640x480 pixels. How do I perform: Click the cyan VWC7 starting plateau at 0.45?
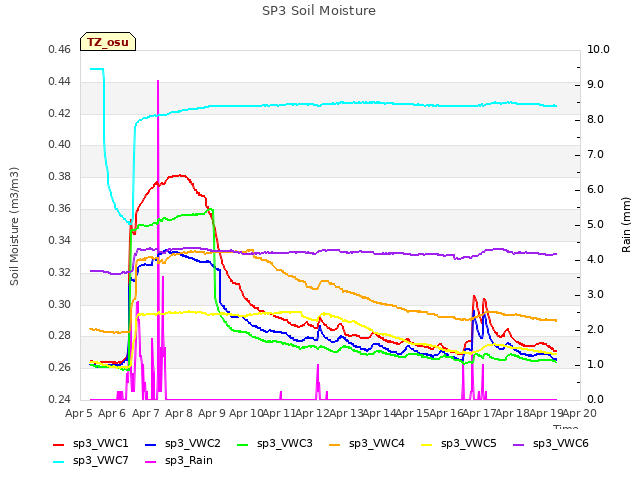(x=97, y=69)
